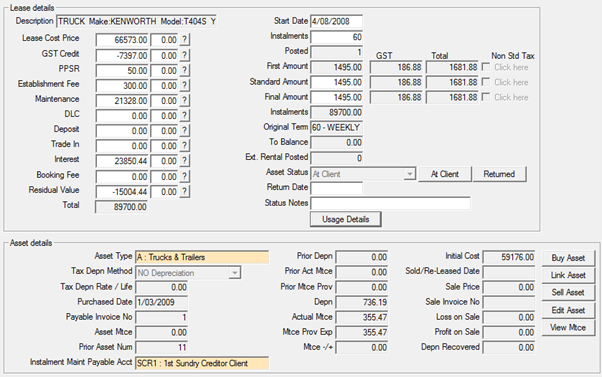Image resolution: width=602 pixels, height=377 pixels.
Task: Click the Asset Type field A : Trucks & Trailers
Action: pyautogui.click(x=202, y=257)
